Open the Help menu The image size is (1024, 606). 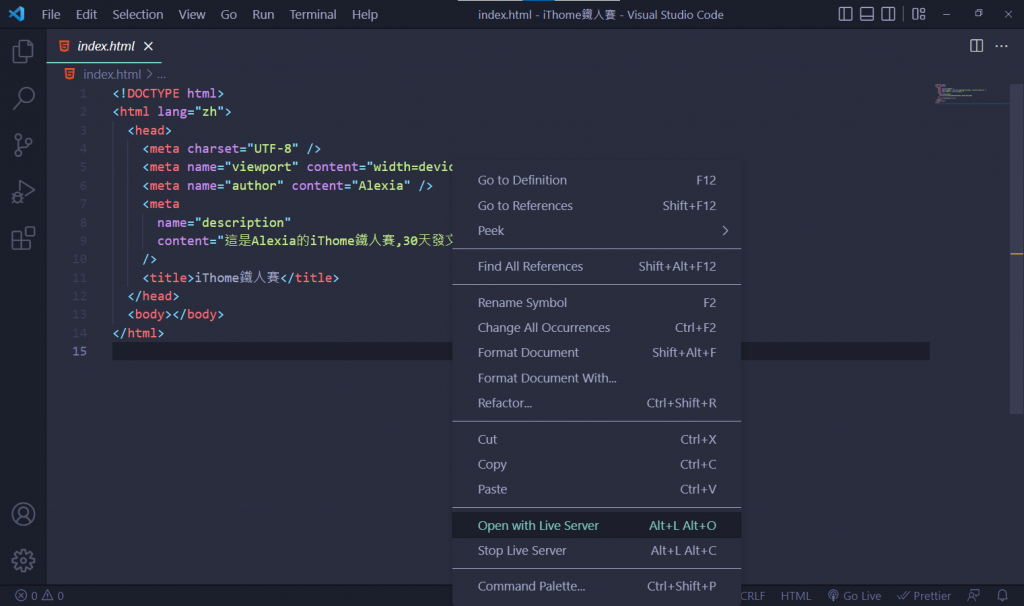point(365,14)
